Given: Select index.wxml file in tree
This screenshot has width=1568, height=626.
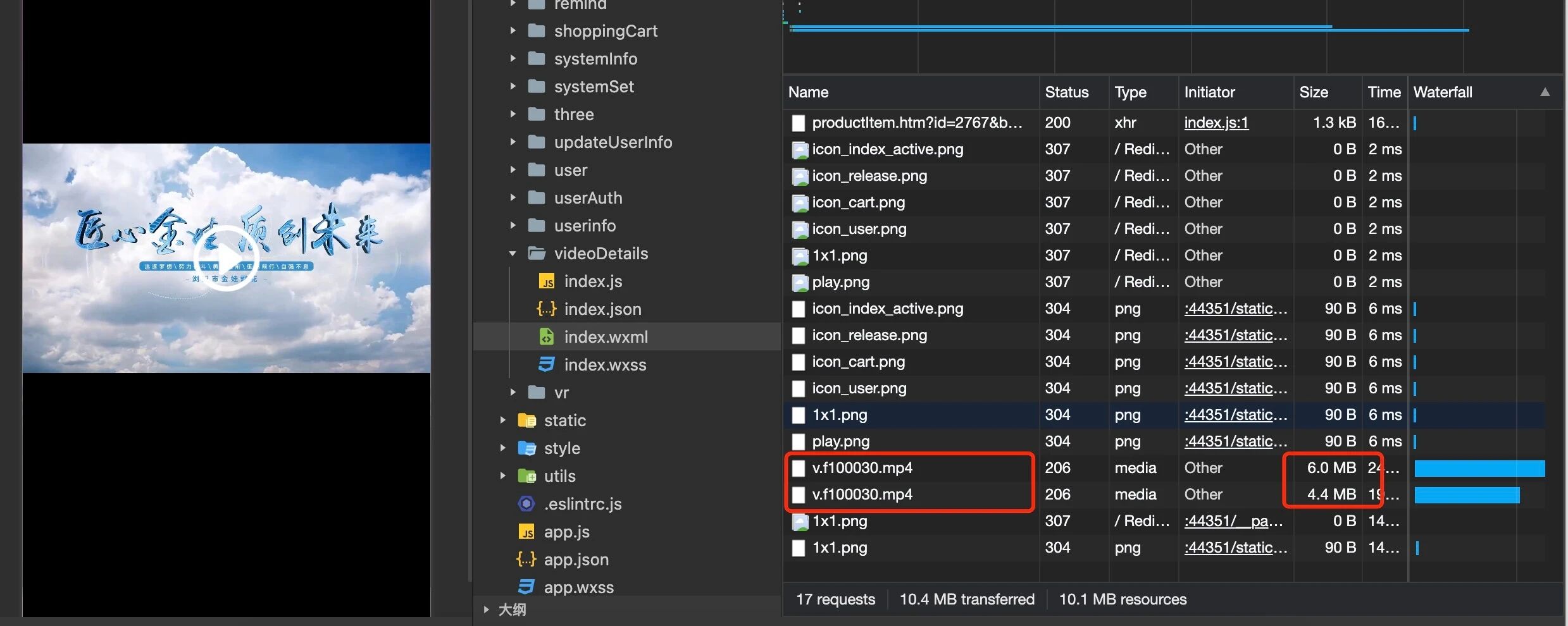Looking at the screenshot, I should pyautogui.click(x=606, y=336).
